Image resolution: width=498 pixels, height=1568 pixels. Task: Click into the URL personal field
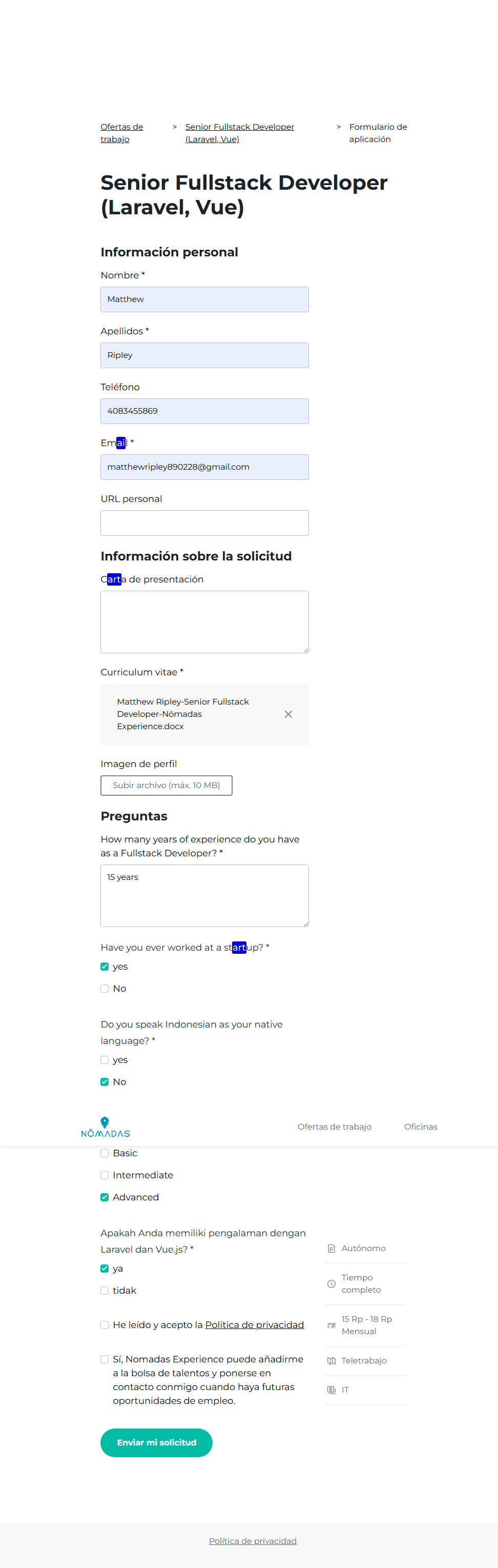click(204, 523)
